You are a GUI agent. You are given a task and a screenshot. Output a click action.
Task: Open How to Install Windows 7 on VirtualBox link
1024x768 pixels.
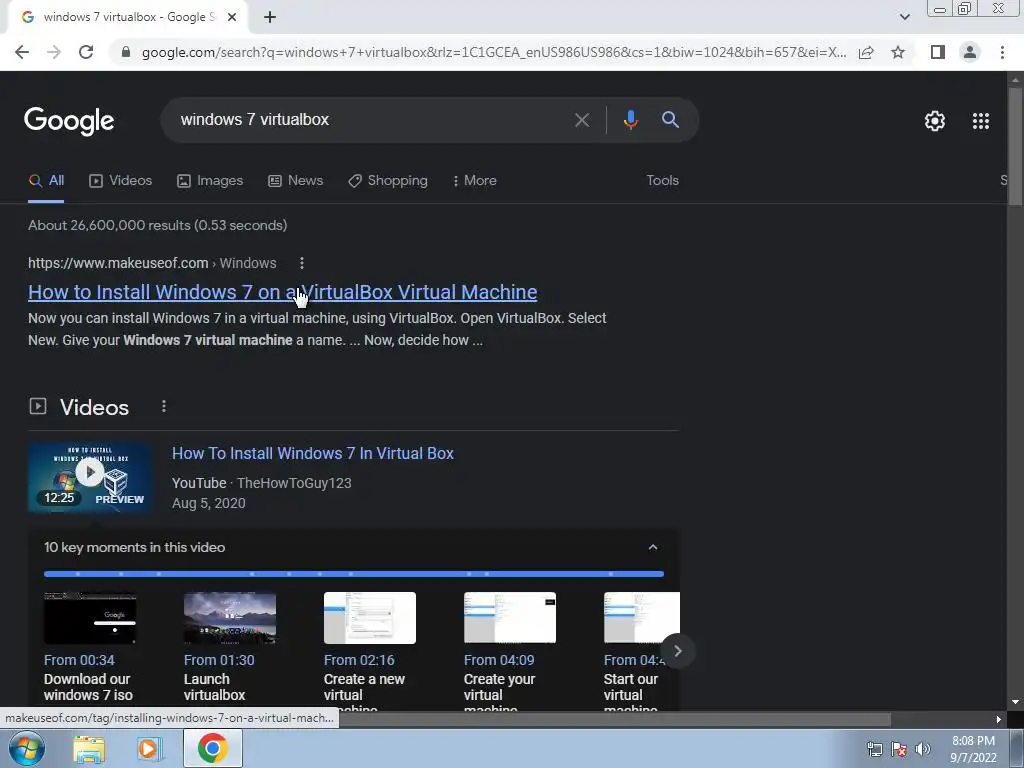[282, 292]
